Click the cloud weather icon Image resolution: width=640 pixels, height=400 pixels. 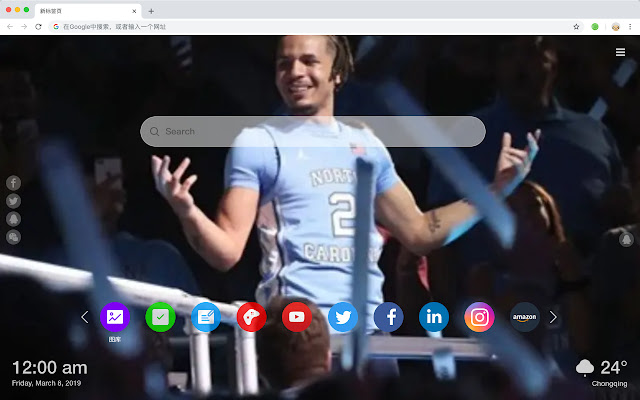coord(584,367)
